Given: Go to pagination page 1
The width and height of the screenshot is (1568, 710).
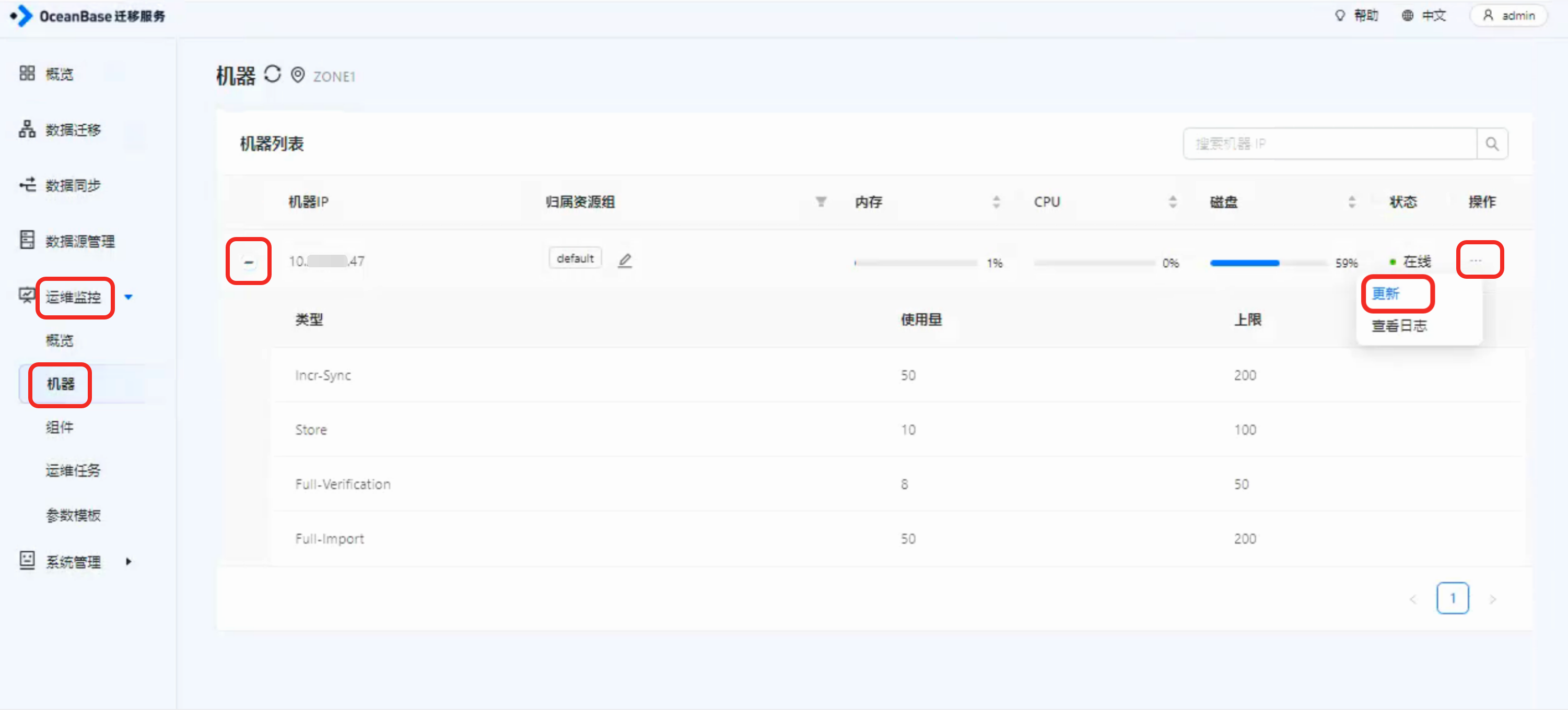Looking at the screenshot, I should click(1453, 599).
